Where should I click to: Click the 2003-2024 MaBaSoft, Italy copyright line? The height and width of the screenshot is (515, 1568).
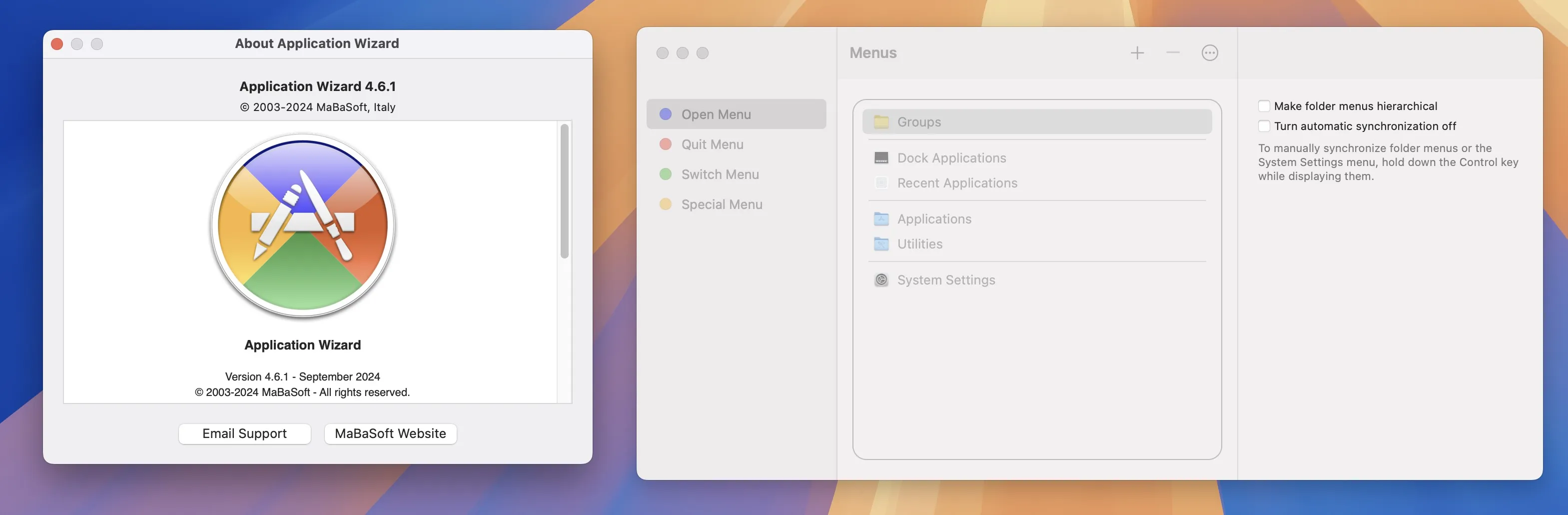(x=317, y=107)
